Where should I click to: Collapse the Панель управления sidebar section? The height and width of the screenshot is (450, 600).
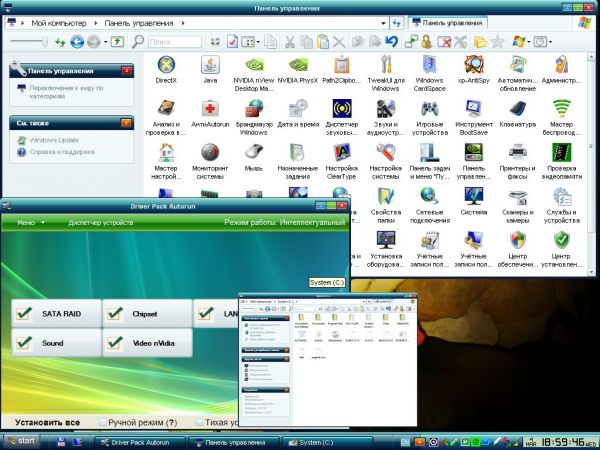[x=126, y=71]
